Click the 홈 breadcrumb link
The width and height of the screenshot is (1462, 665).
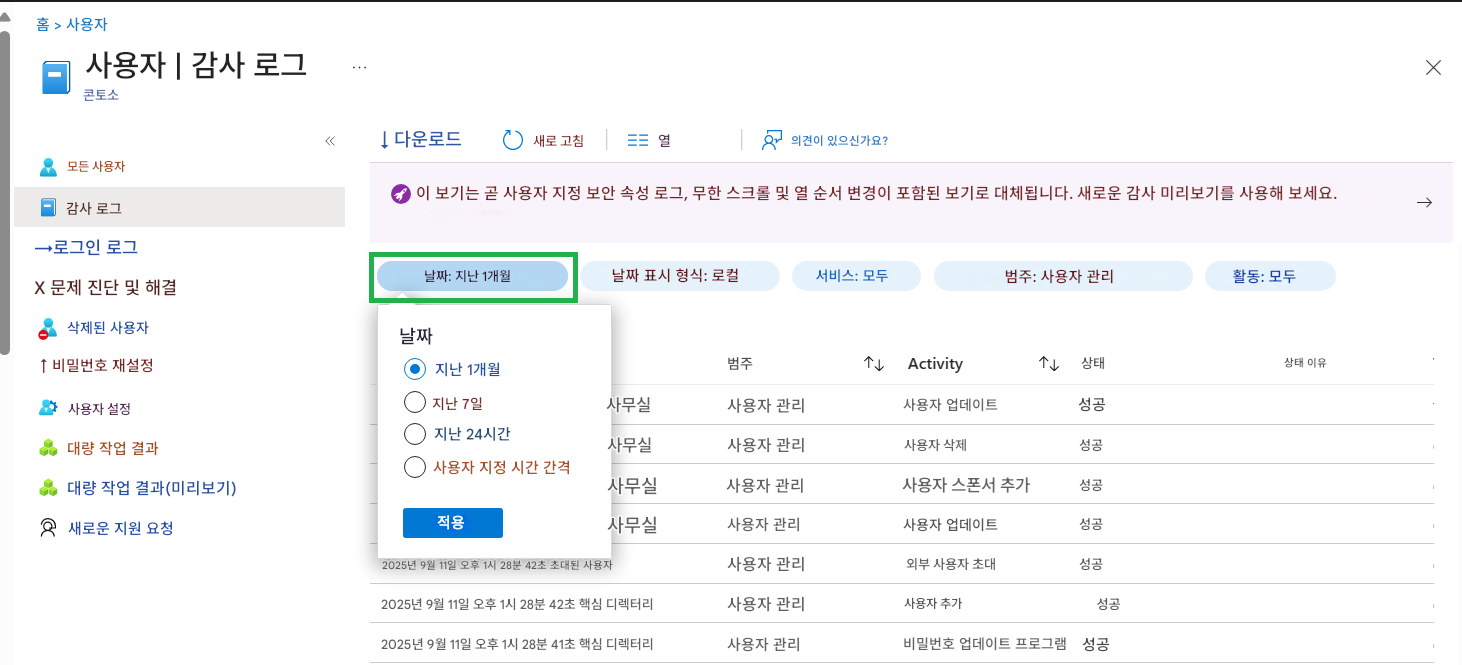[x=42, y=24]
